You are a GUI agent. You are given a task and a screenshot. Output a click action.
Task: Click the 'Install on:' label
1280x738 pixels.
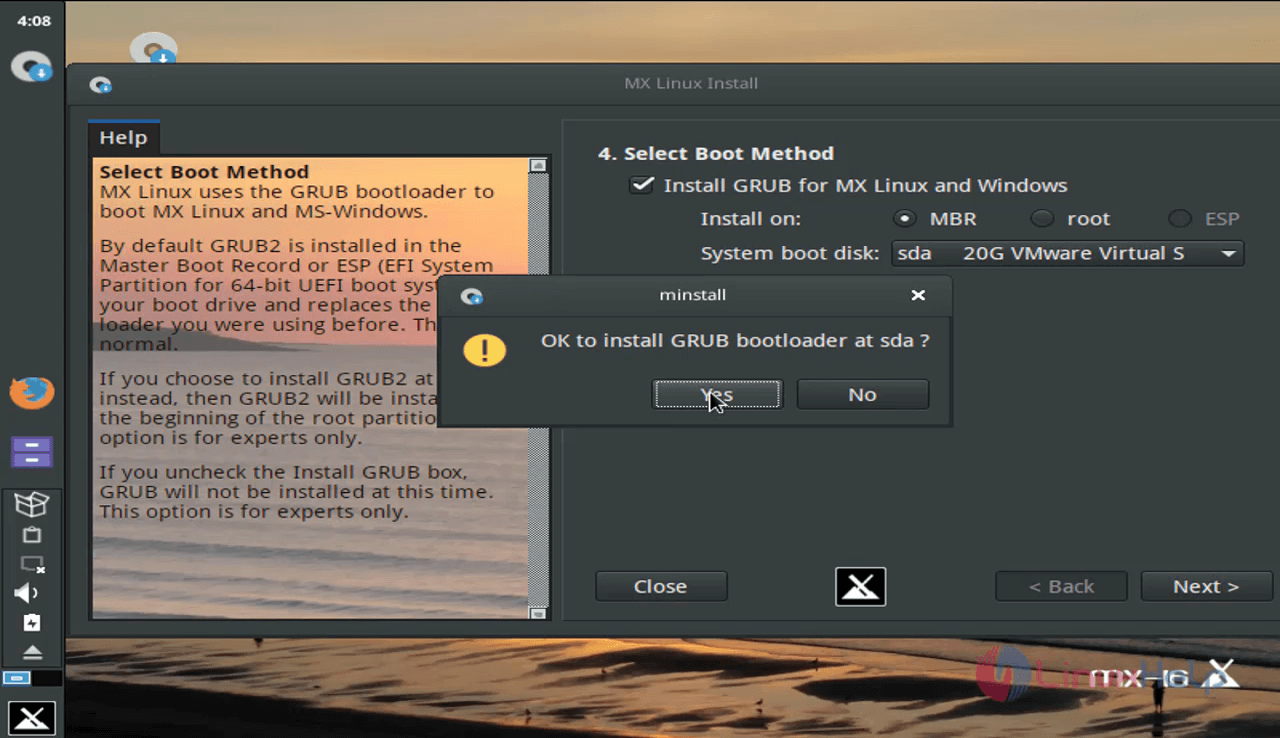pyautogui.click(x=750, y=219)
